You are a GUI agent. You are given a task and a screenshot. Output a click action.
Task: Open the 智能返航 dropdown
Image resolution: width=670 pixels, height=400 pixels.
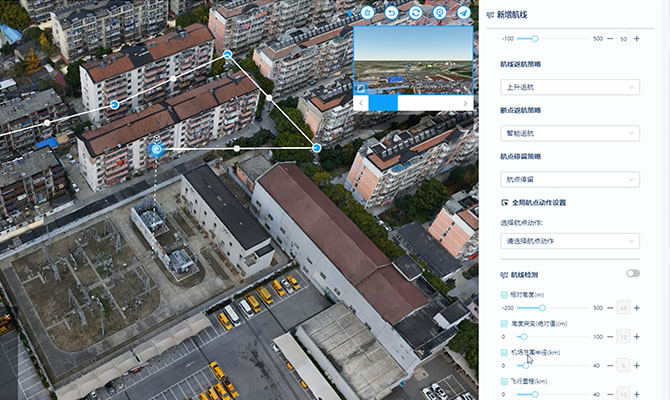tap(570, 133)
